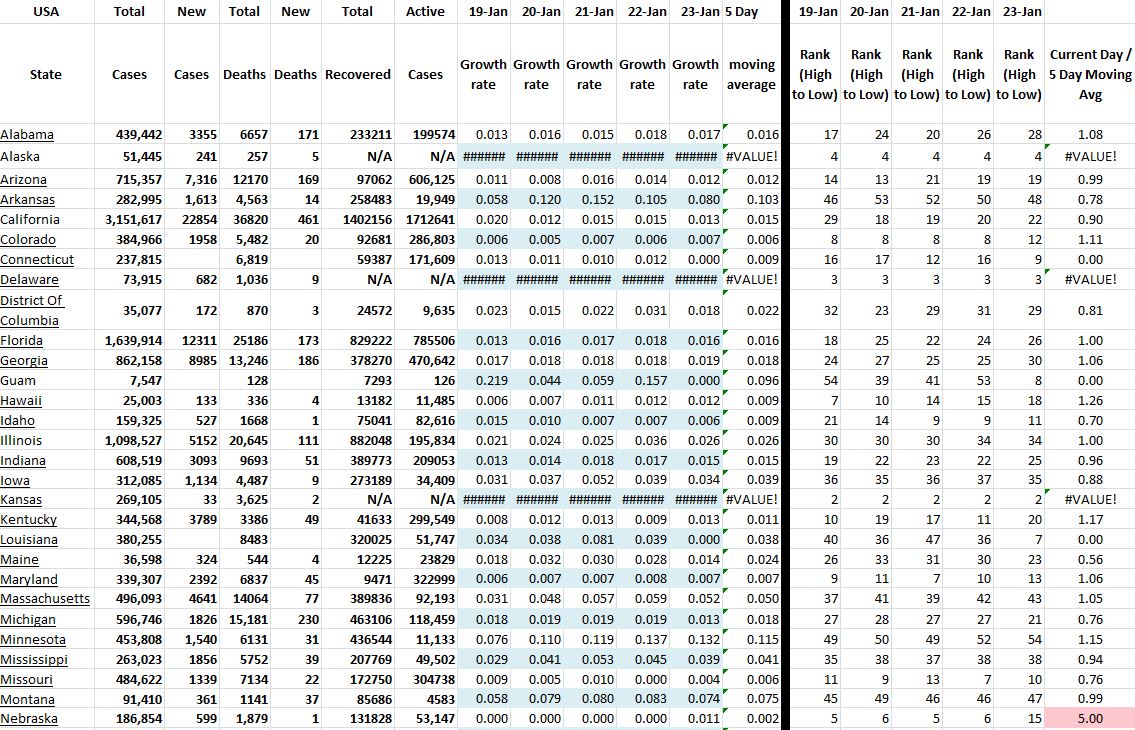The image size is (1135, 730).
Task: Select the 5 Day moving average header
Action: point(751,75)
